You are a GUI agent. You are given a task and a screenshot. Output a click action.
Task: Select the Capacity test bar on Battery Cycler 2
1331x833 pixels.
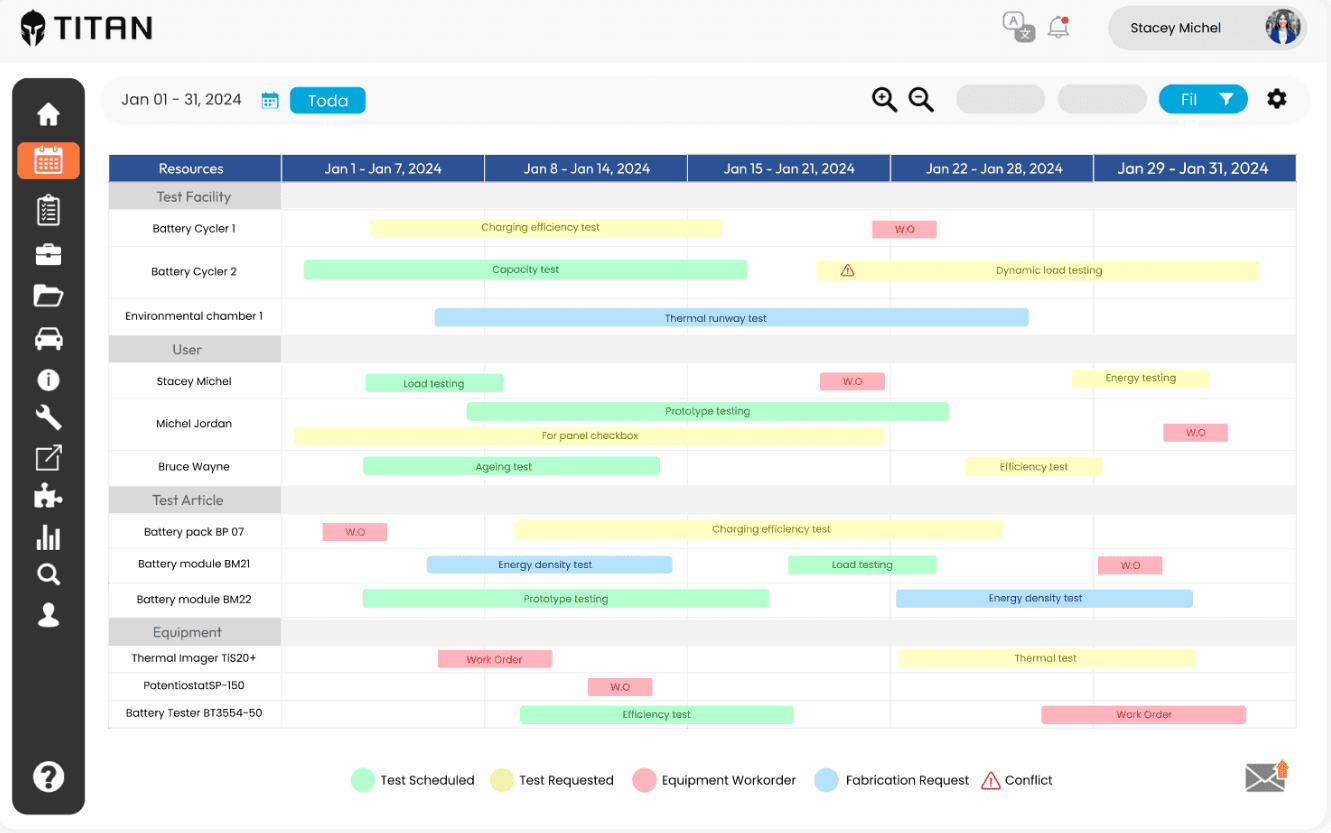[x=525, y=269]
